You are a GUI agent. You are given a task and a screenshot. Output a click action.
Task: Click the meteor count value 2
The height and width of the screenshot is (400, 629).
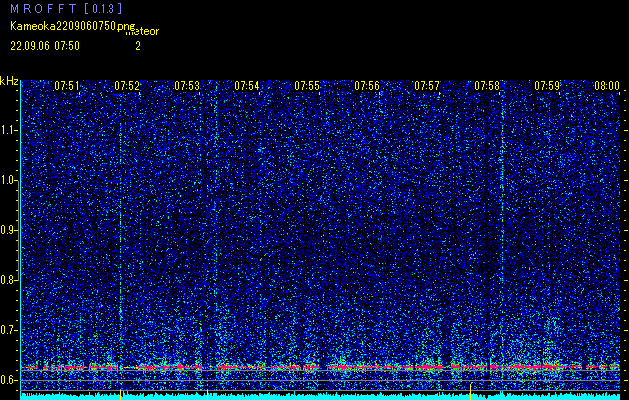[138, 46]
